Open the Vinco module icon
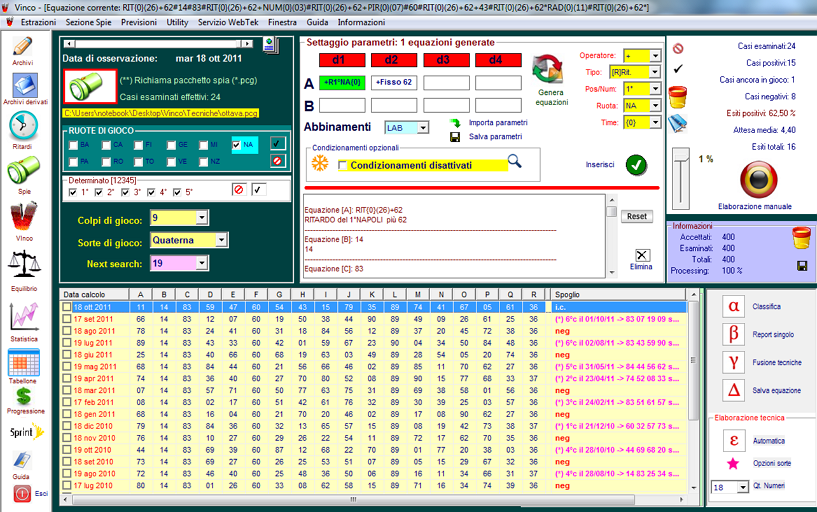817x512 pixels. point(23,217)
